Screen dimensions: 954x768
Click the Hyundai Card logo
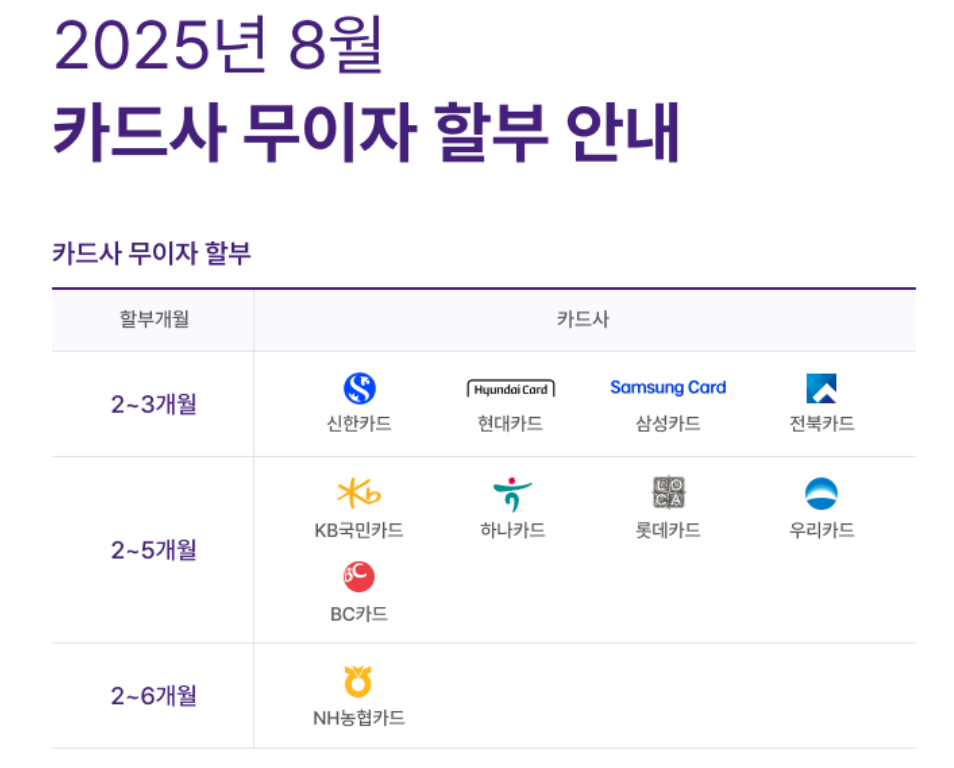[511, 389]
